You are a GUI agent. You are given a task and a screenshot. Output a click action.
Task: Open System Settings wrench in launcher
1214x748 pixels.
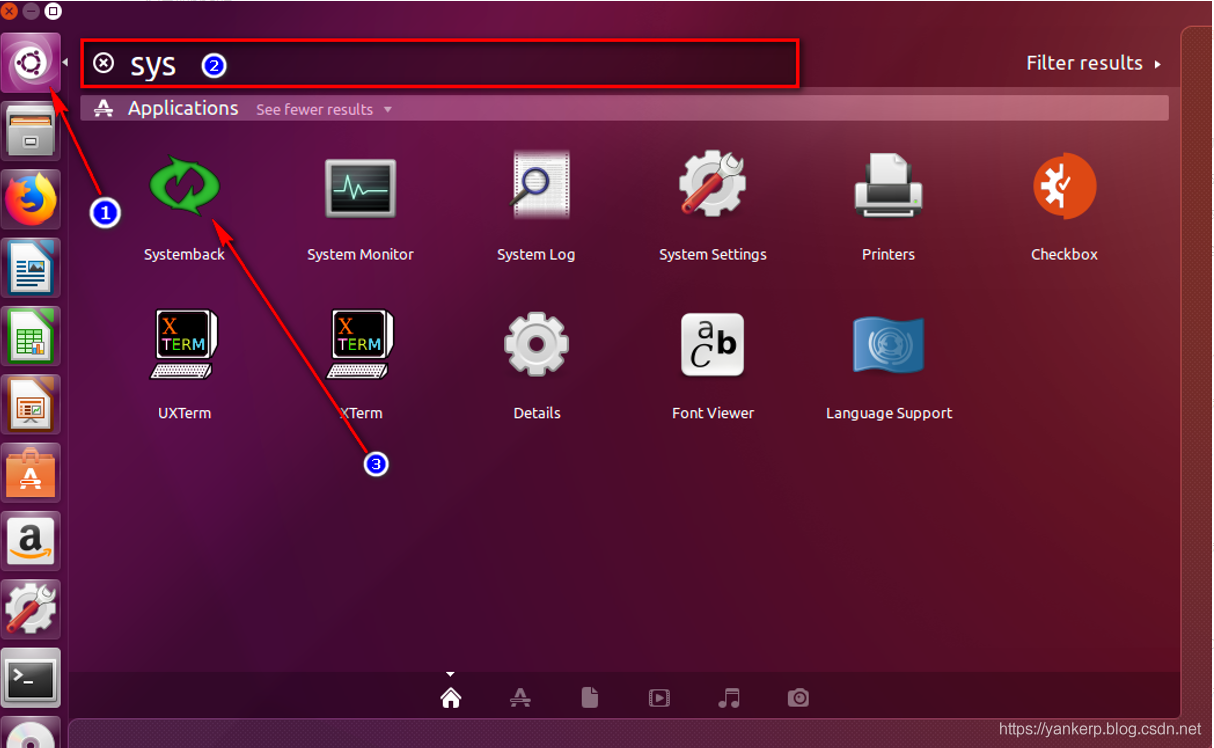click(31, 608)
